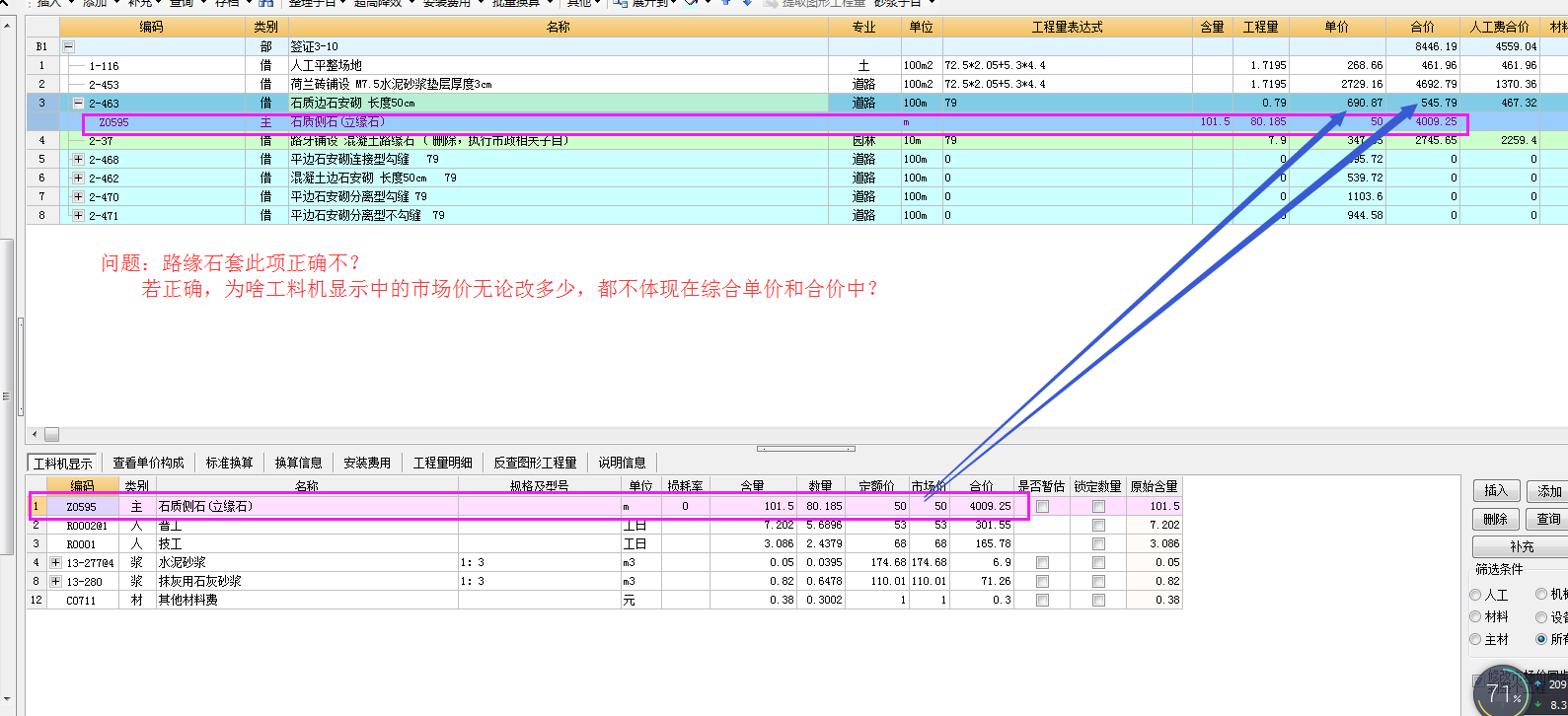
Task: Click the upper grid's left scroll arrow
Action: coord(35,434)
